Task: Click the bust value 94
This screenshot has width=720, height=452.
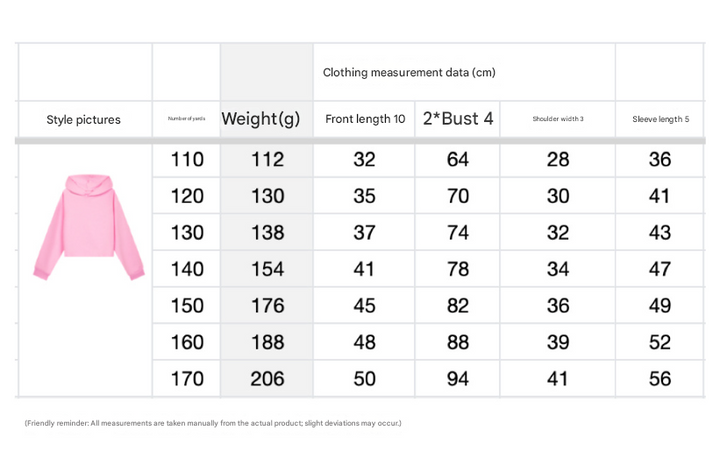Action: click(x=458, y=379)
